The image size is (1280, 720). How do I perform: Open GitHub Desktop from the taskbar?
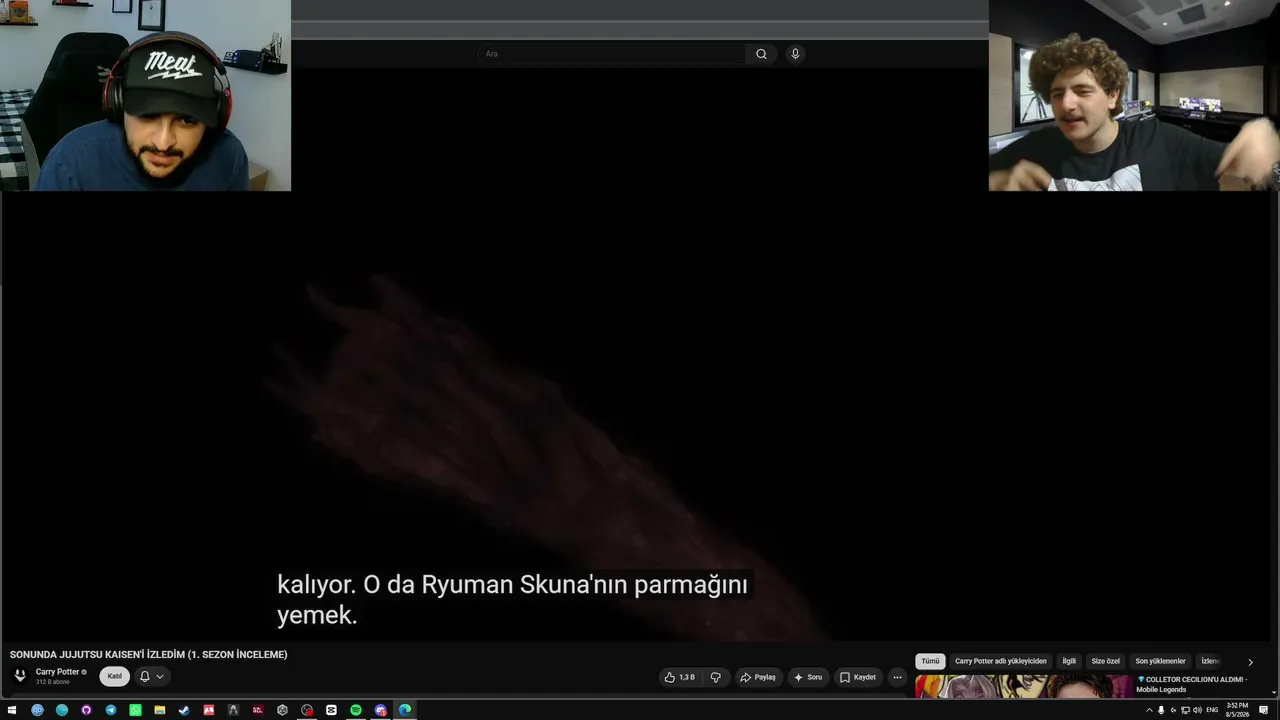coord(86,710)
